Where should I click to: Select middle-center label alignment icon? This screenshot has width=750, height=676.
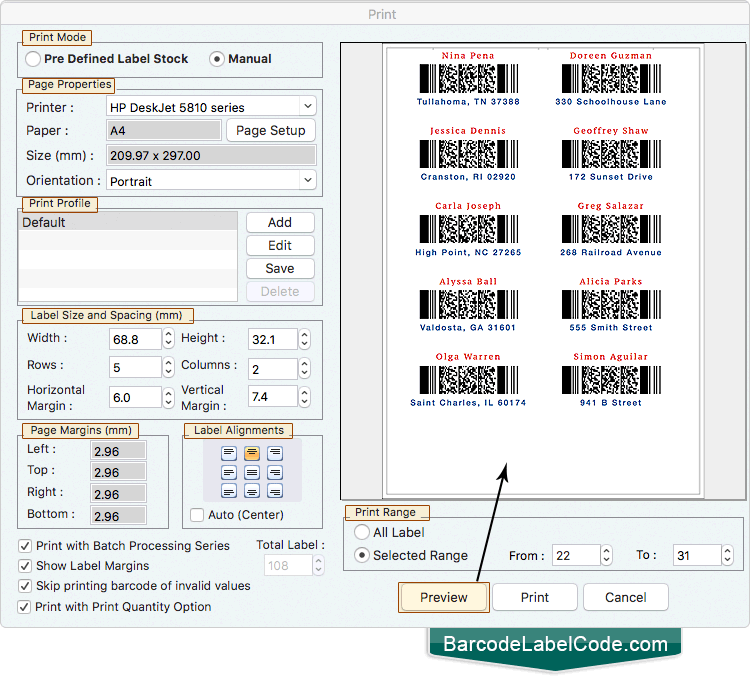point(252,473)
